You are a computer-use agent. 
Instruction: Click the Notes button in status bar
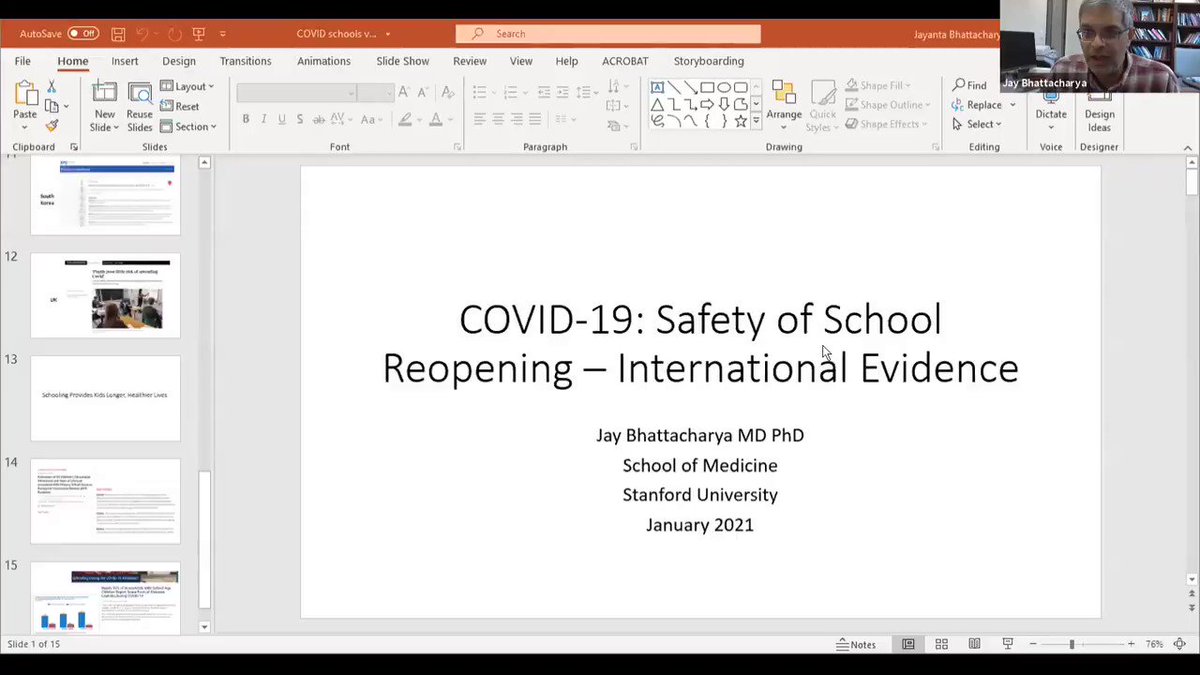click(857, 645)
